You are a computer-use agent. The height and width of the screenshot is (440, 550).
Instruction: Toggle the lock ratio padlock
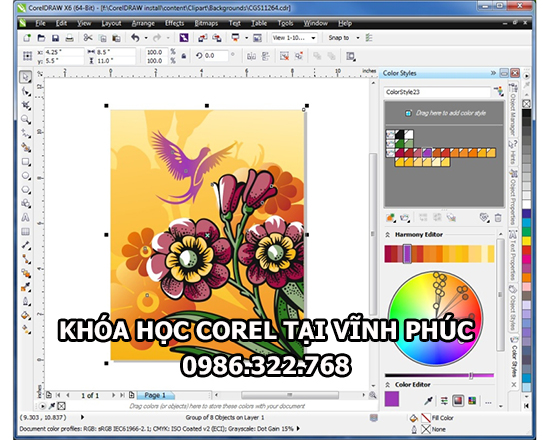pos(183,56)
